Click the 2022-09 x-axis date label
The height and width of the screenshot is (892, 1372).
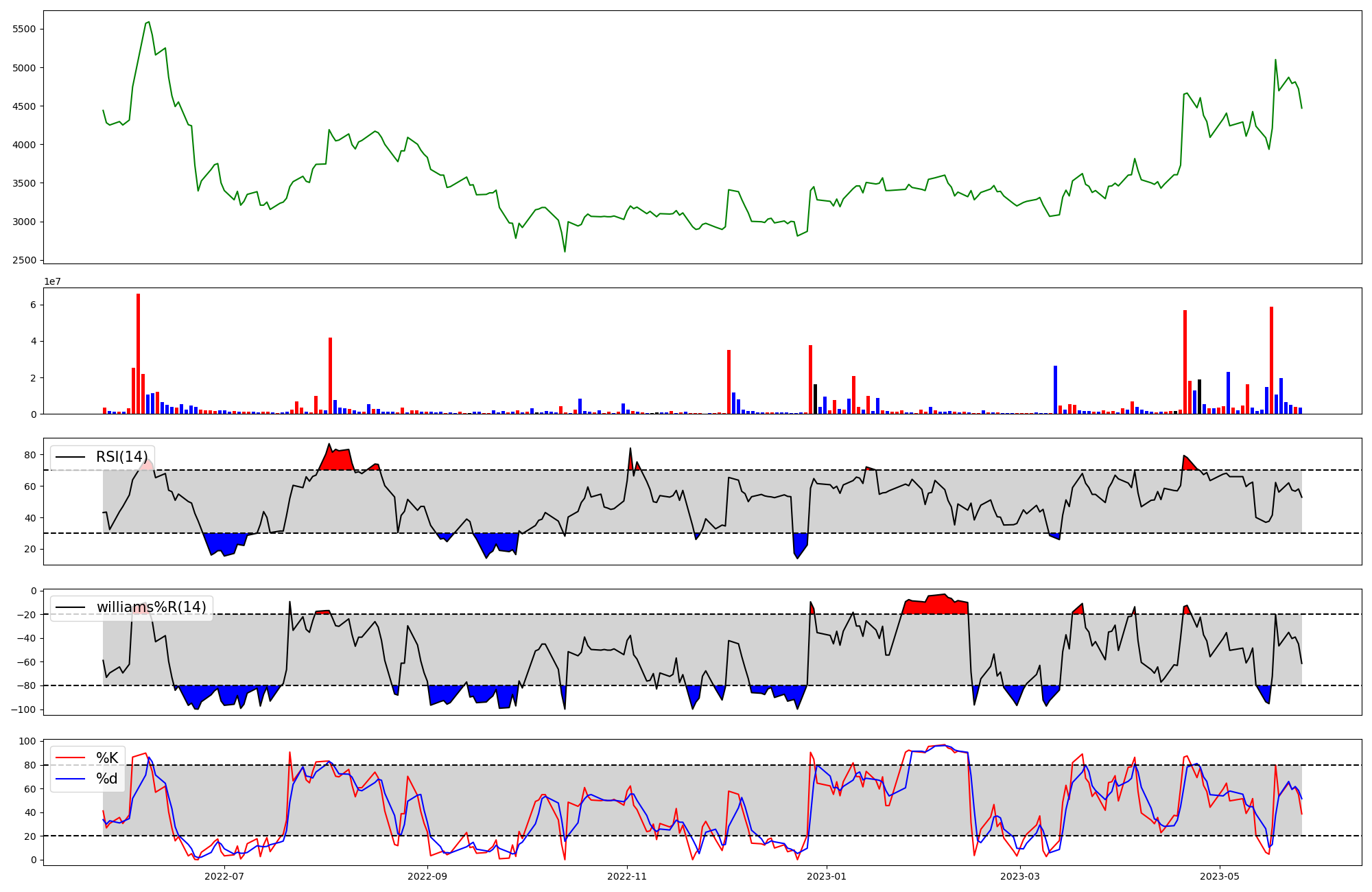[427, 876]
